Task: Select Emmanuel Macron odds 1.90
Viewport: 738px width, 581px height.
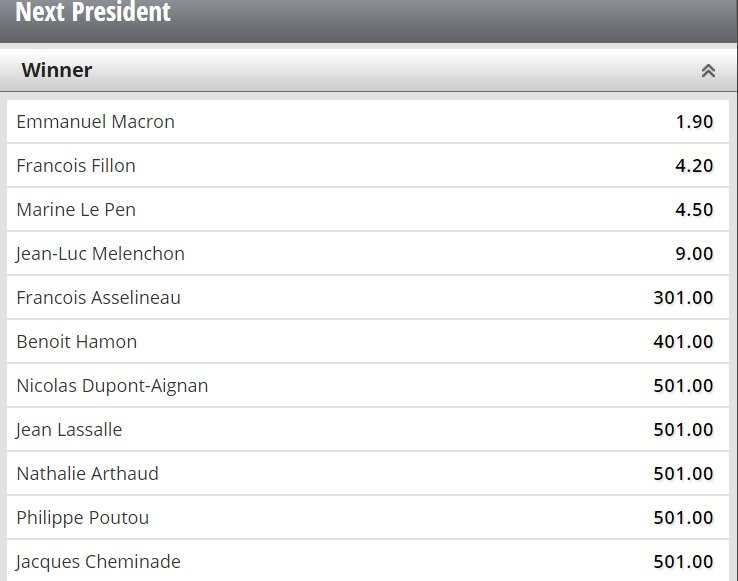Action: click(x=694, y=122)
